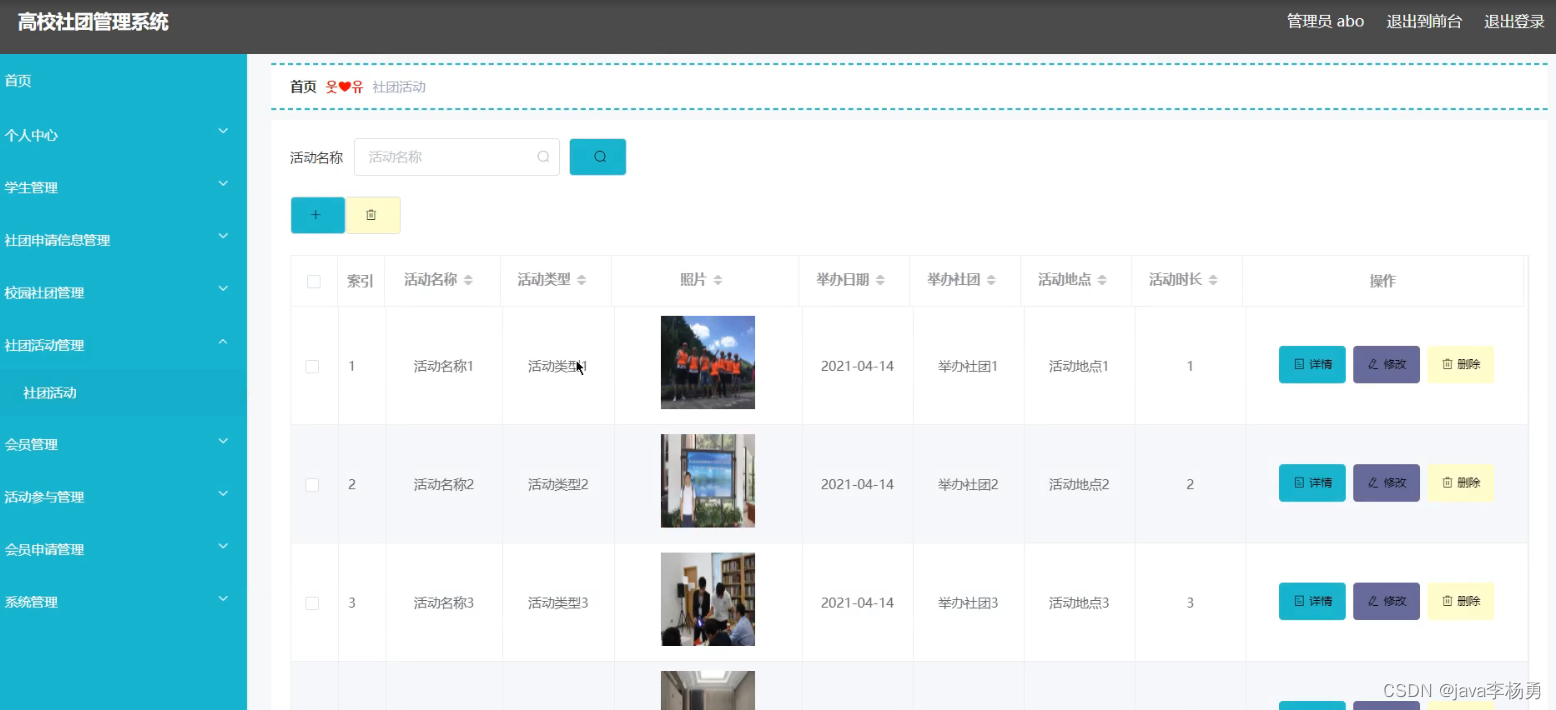1556x710 pixels.
Task: Click magnifier icon inside 活动名称 input
Action: (x=543, y=157)
